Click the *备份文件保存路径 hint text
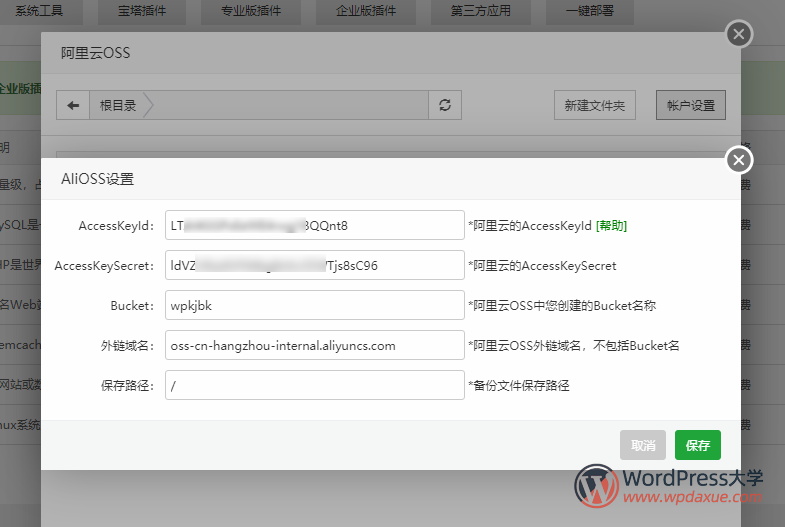 tap(519, 385)
